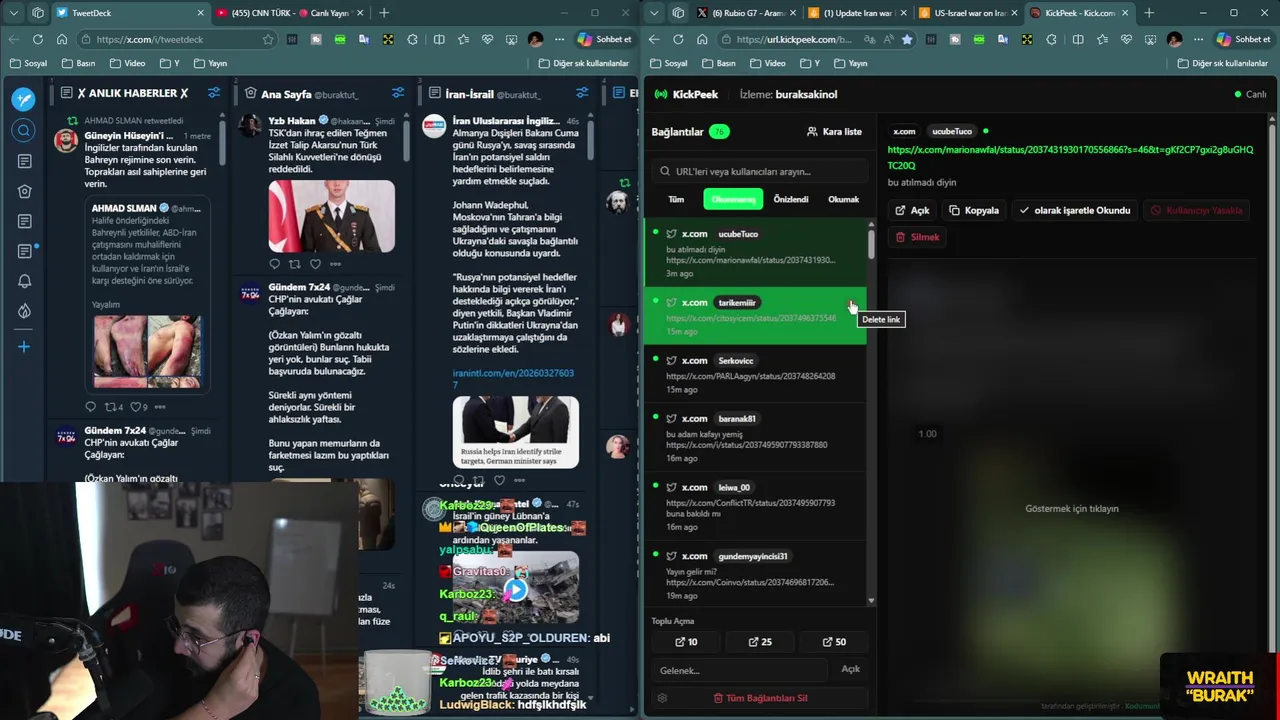The width and height of the screenshot is (1280, 720).
Task: Select the Okunmamış filter tab
Action: click(733, 199)
